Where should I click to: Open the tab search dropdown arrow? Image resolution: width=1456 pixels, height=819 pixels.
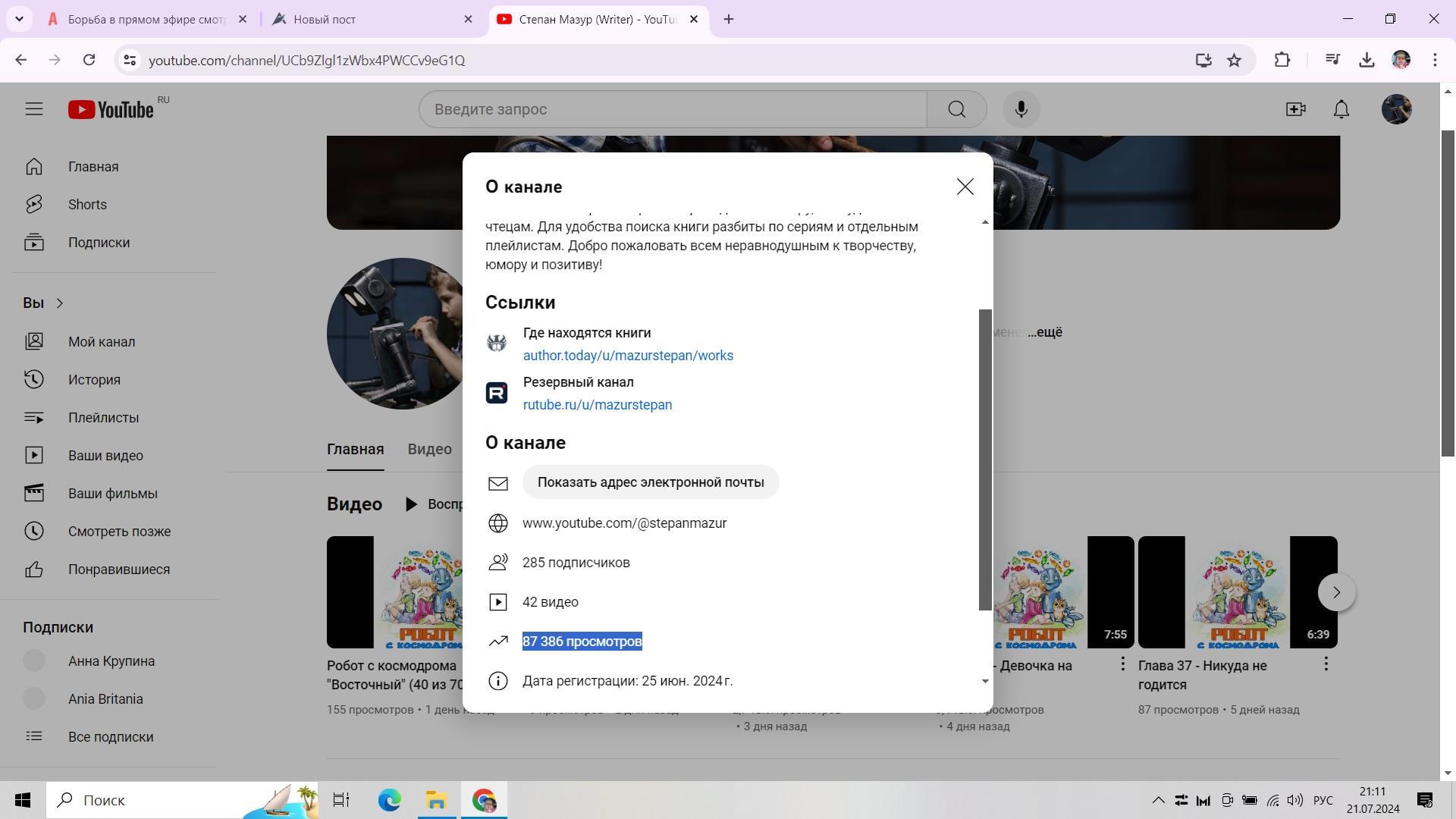[19, 19]
